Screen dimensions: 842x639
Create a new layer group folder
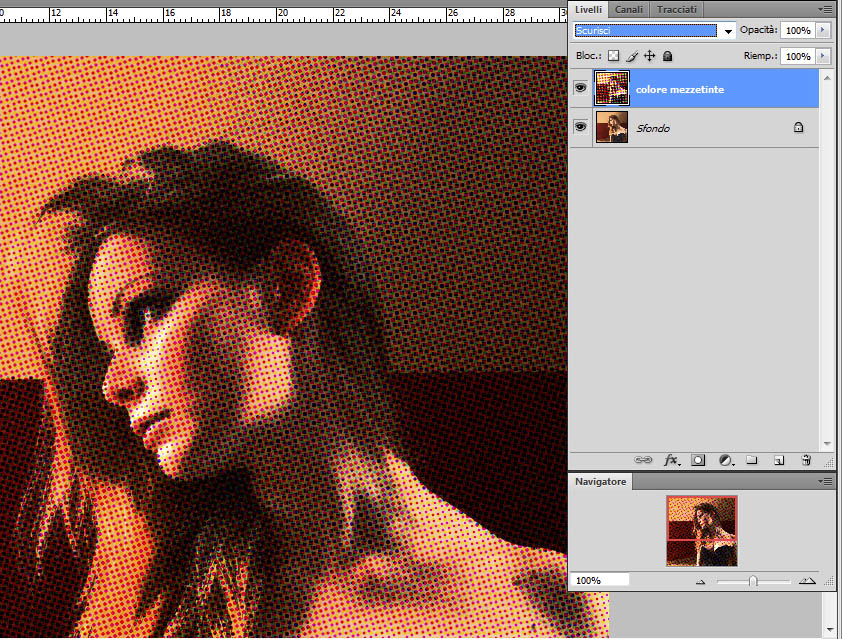[752, 460]
